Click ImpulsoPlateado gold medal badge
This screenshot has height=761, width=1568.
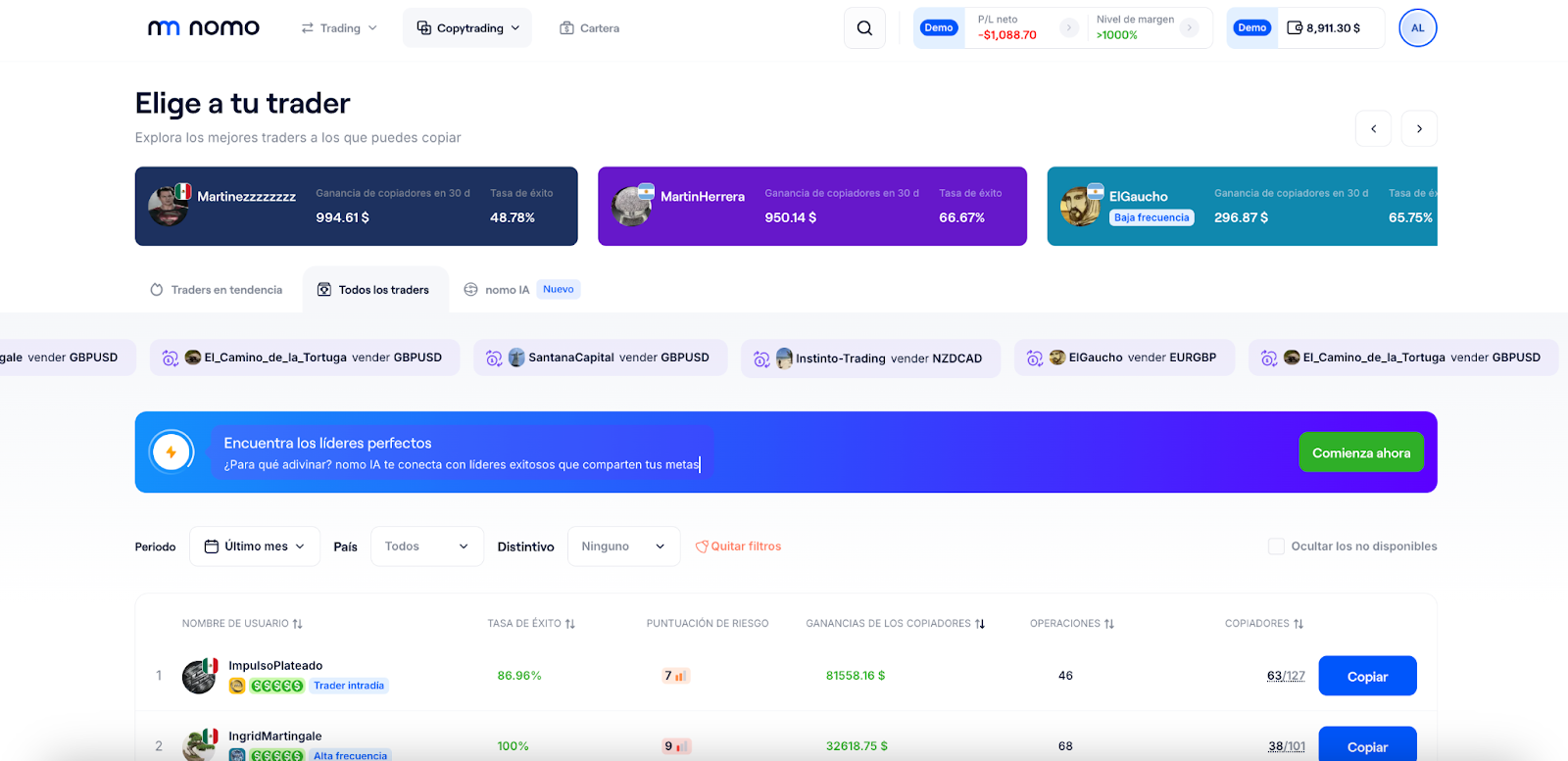point(237,686)
